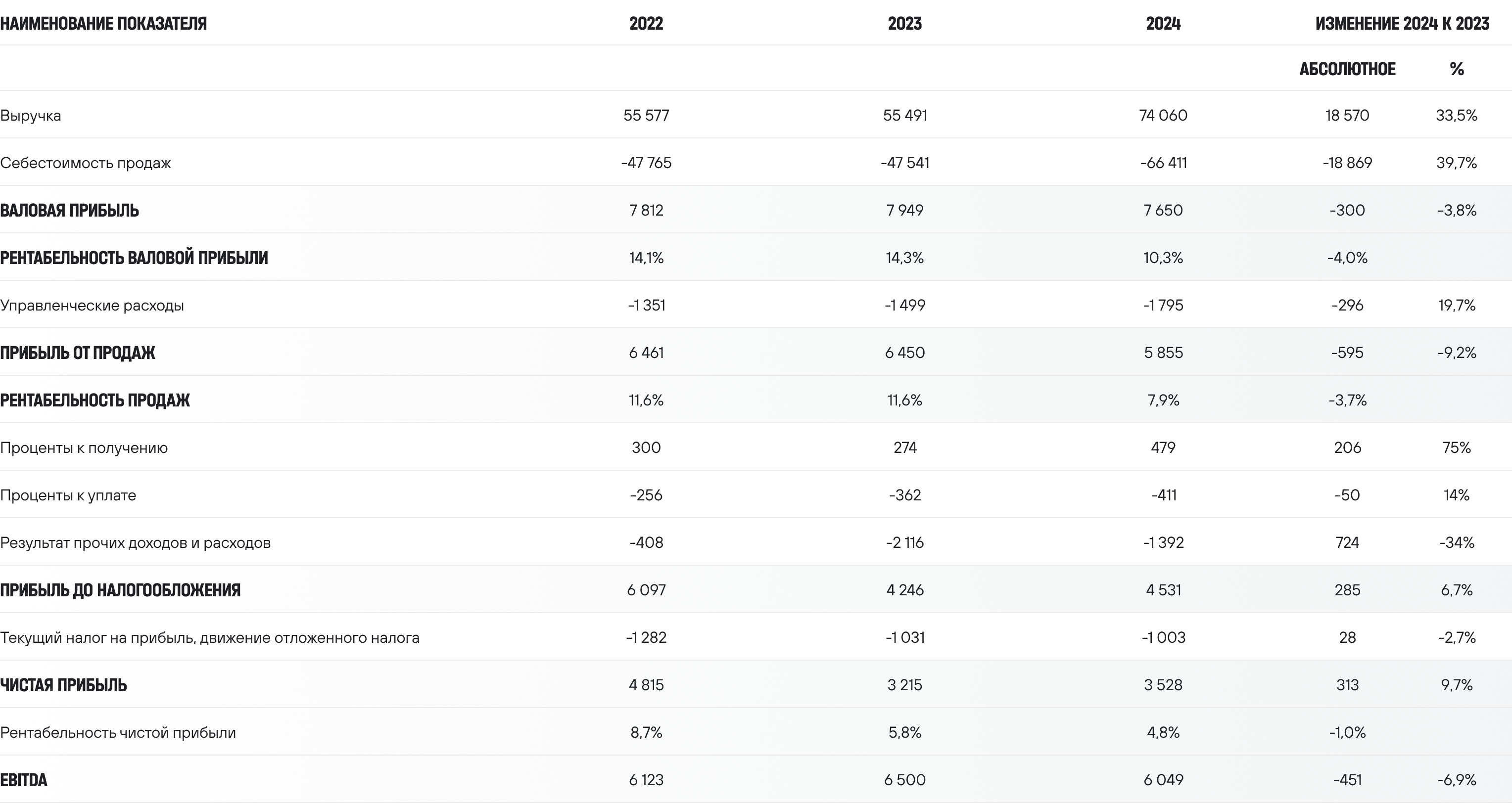Select the Себестоимость продаж row label
This screenshot has width=1512, height=803.
tap(86, 163)
